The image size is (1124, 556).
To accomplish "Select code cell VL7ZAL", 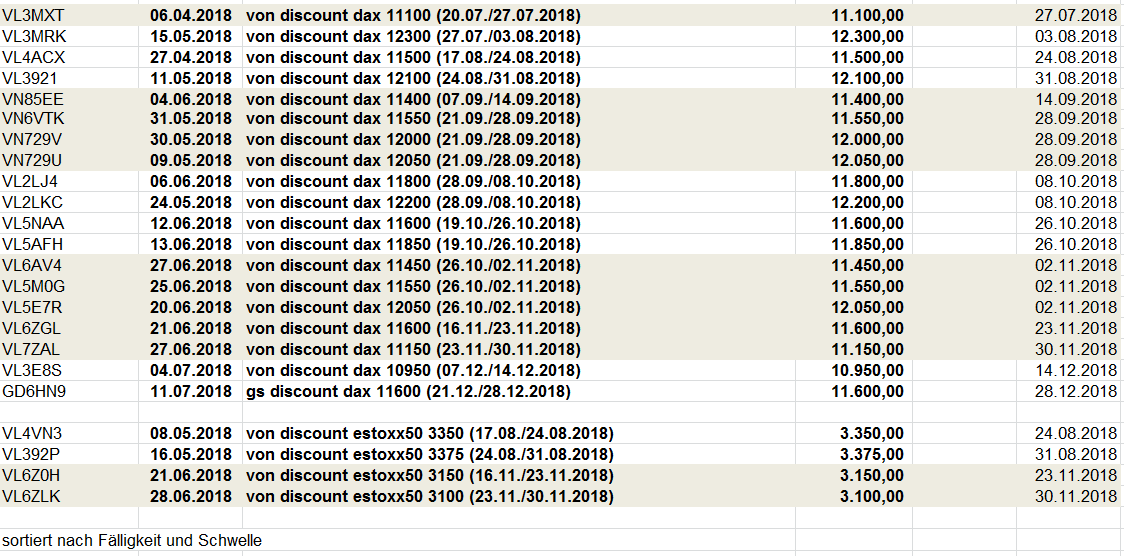I will pos(32,350).
